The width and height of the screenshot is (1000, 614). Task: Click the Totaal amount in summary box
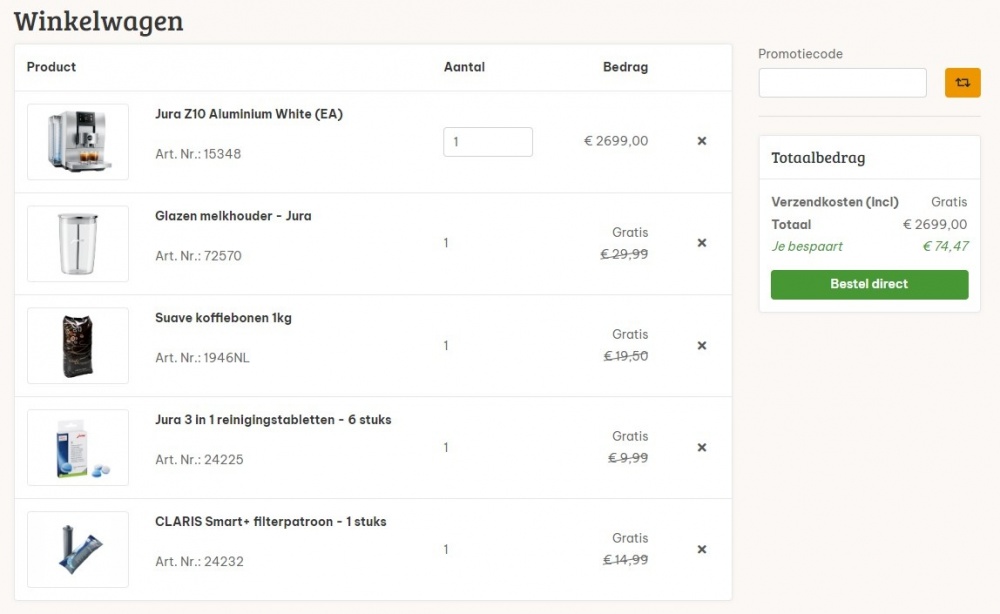(935, 224)
